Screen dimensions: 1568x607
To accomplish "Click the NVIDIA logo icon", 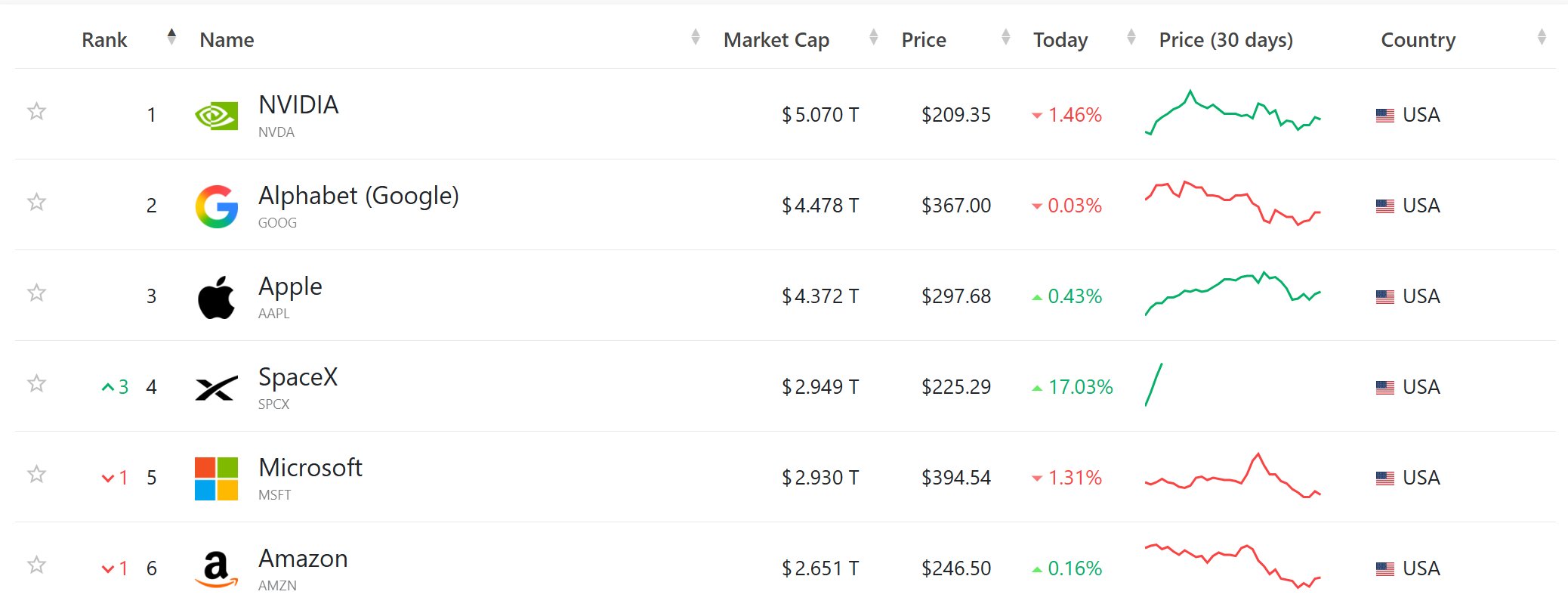I will [216, 116].
